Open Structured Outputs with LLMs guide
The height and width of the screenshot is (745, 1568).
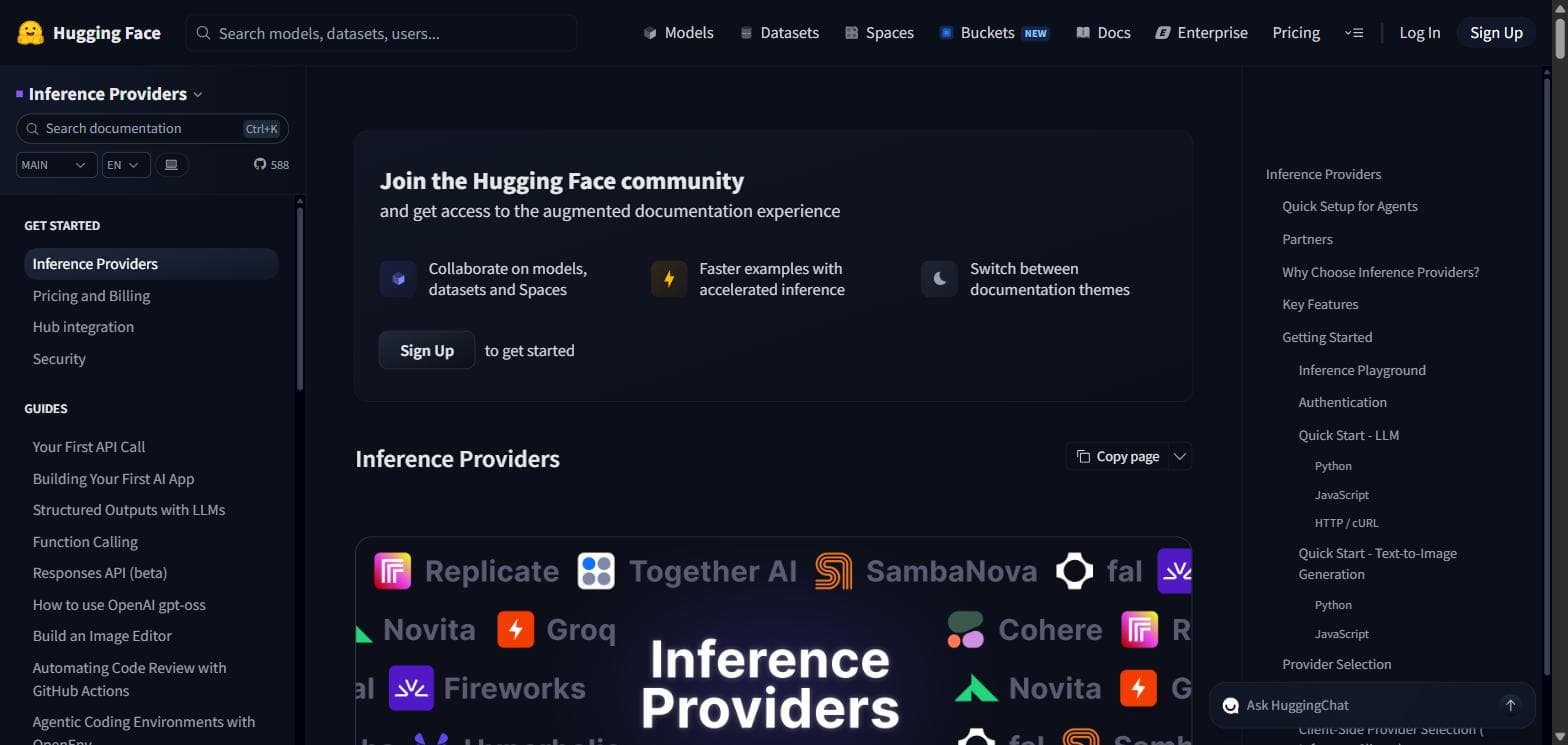click(129, 510)
